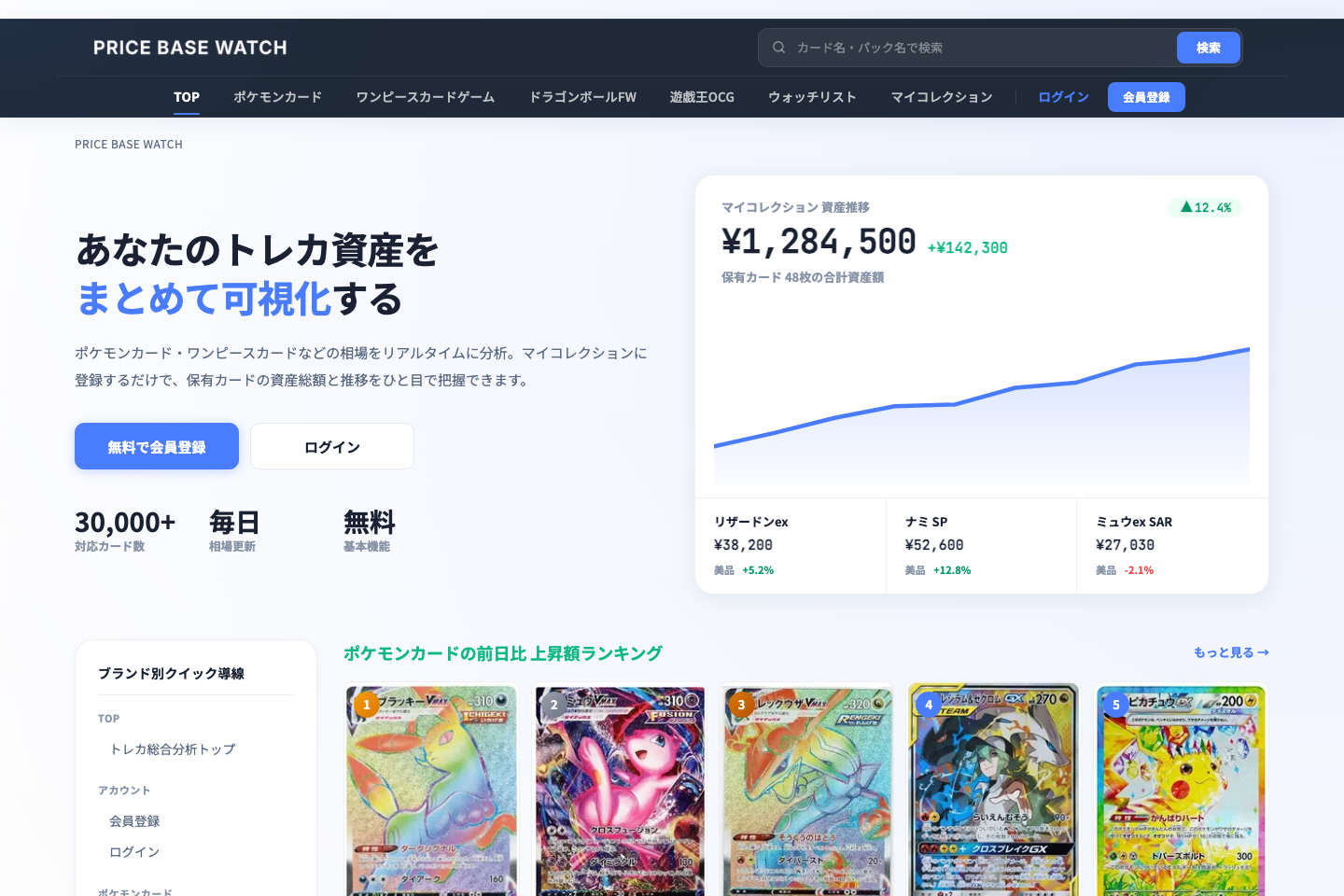The width and height of the screenshot is (1344, 896).
Task: Click the 30,000+ 対応カード数 stat
Action: 125,530
